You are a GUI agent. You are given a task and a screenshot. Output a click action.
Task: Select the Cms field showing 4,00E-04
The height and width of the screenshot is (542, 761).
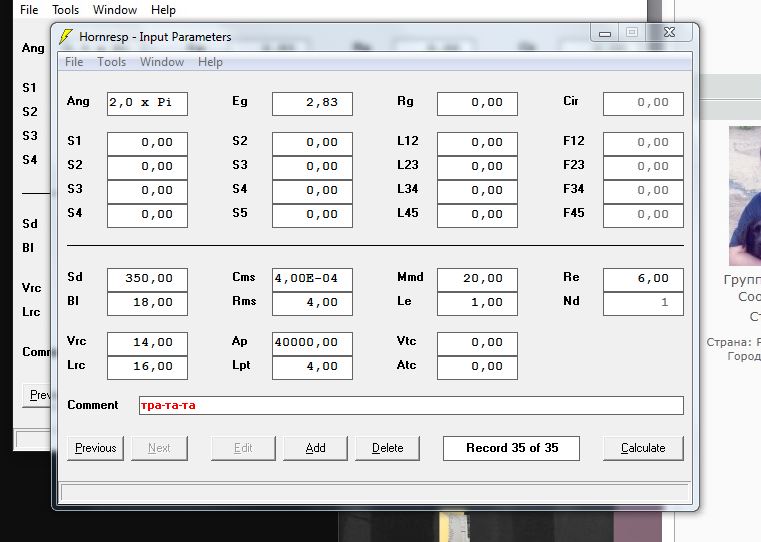[x=313, y=279]
